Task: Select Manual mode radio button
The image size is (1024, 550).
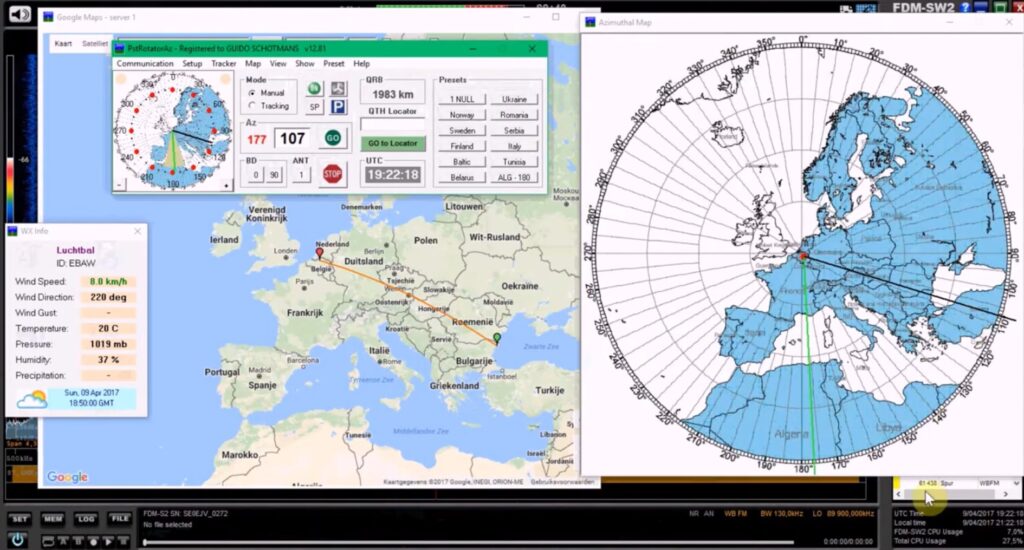Action: 252,93
